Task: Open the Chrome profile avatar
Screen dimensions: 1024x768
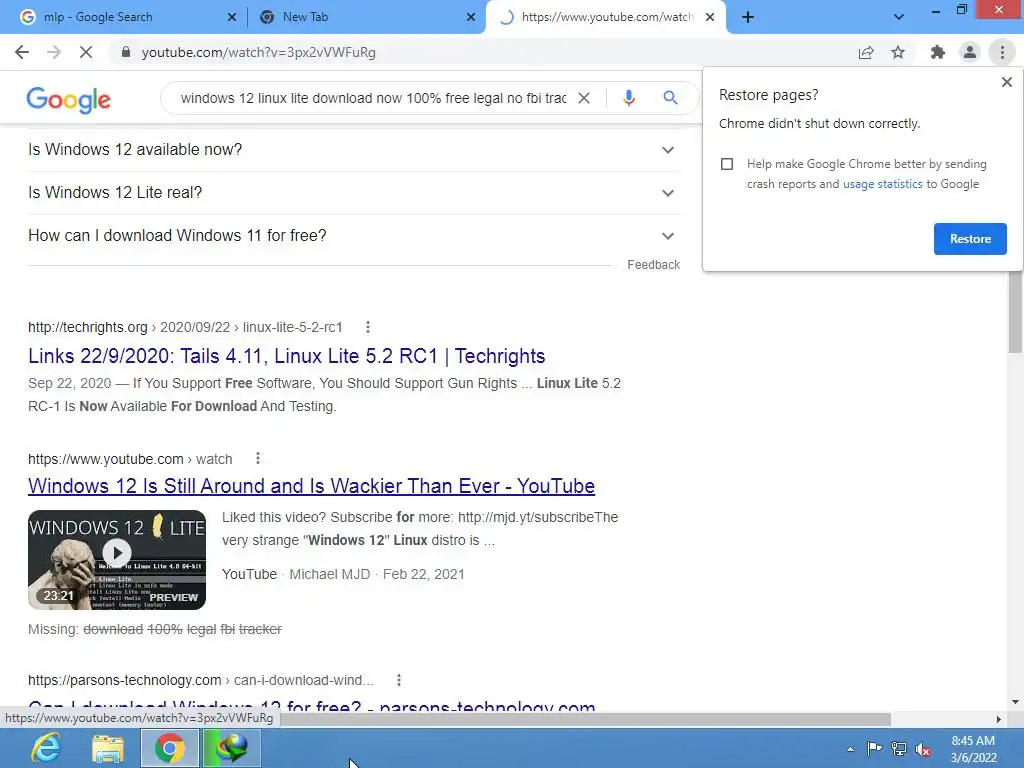Action: (x=970, y=52)
